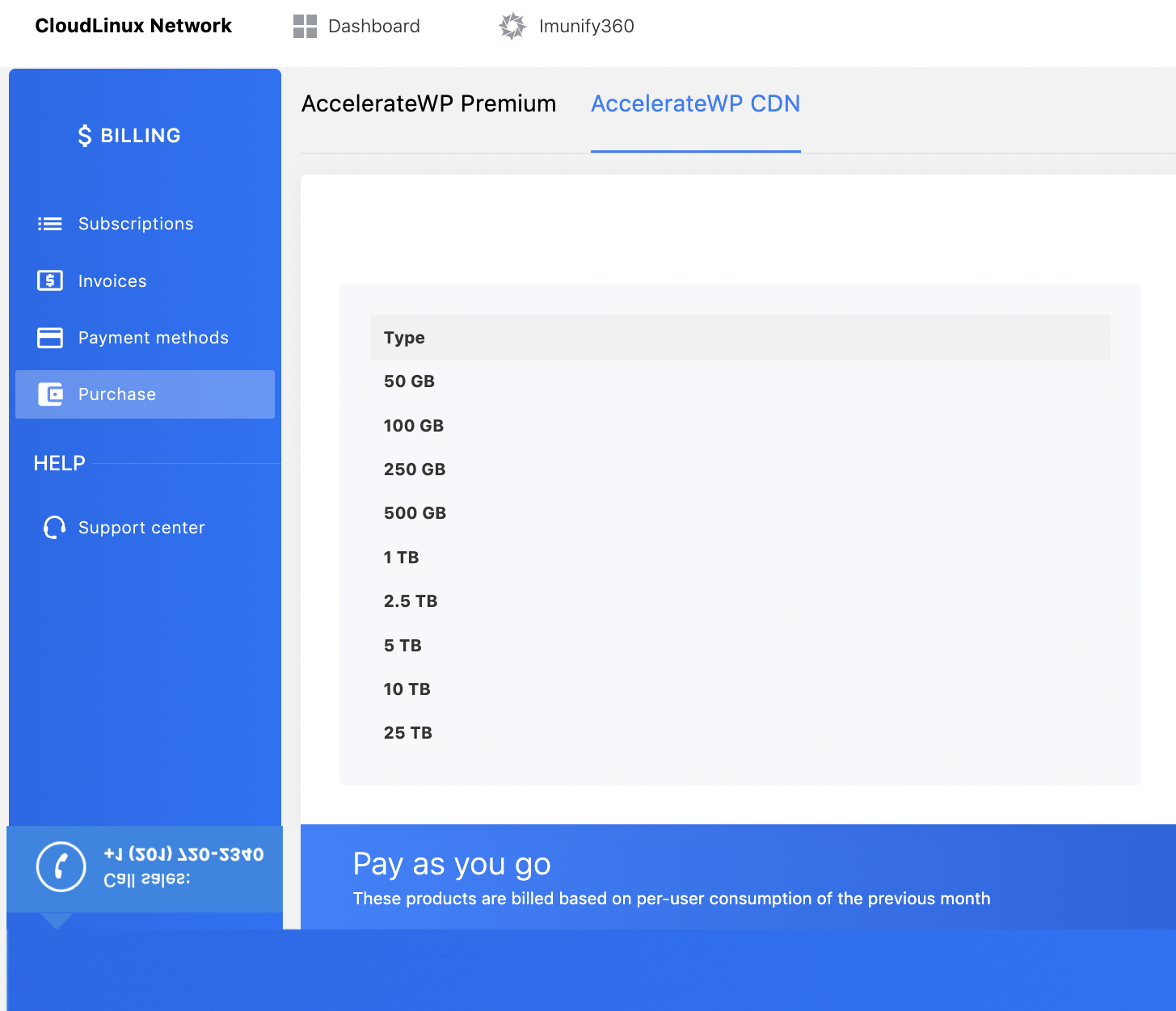Open the Purchase section in sidebar
Viewport: 1176px width, 1011px height.
(x=116, y=394)
